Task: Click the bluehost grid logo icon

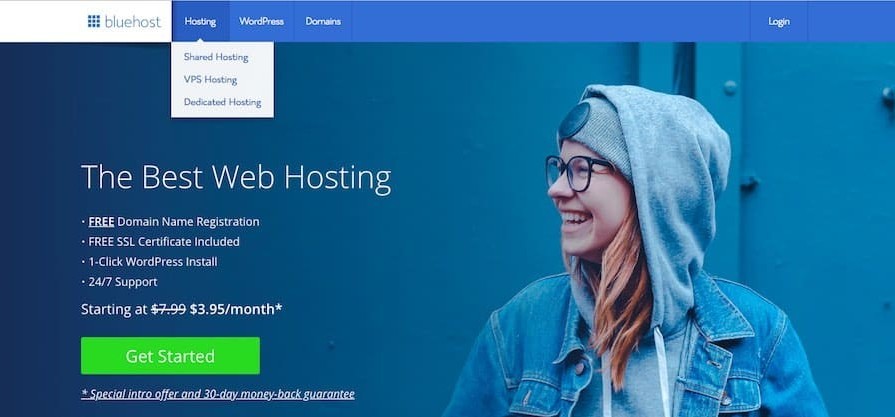Action: (94, 22)
